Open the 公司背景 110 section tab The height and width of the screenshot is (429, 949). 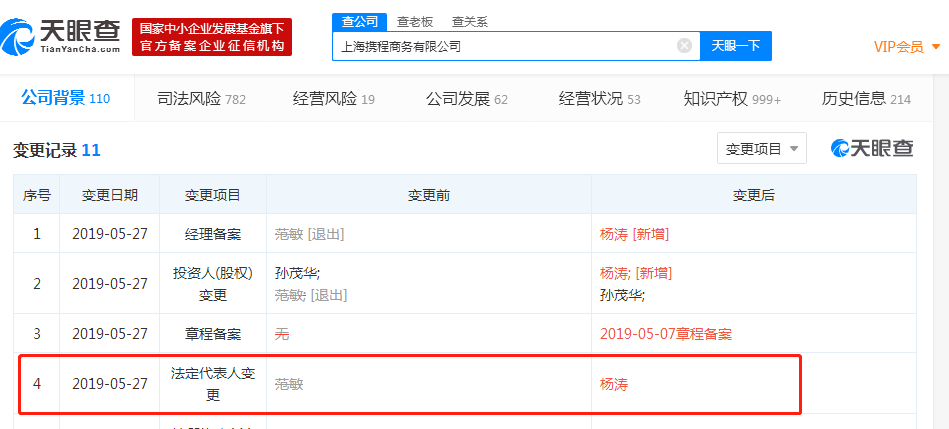tap(65, 98)
